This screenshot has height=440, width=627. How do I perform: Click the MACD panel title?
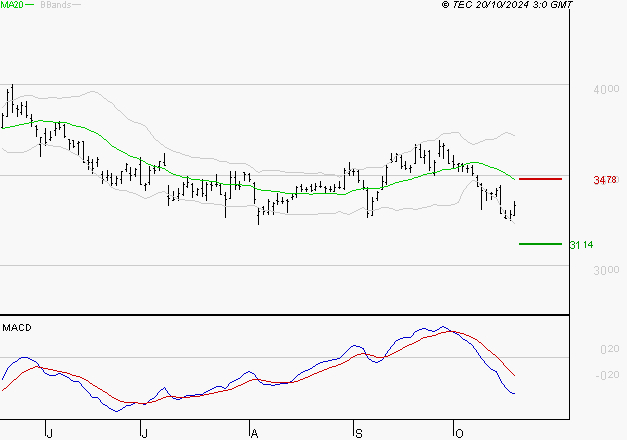pos(17,328)
